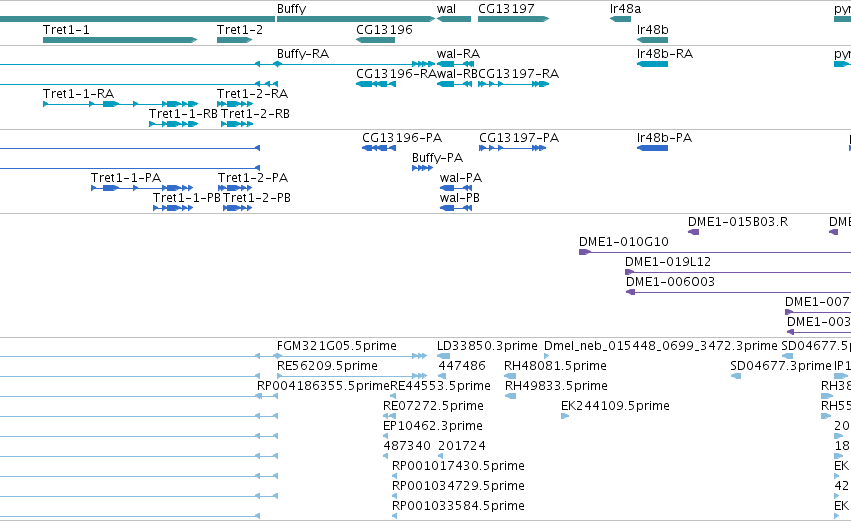Select the Ir48b gene bar
The height and width of the screenshot is (521, 851).
[652, 40]
